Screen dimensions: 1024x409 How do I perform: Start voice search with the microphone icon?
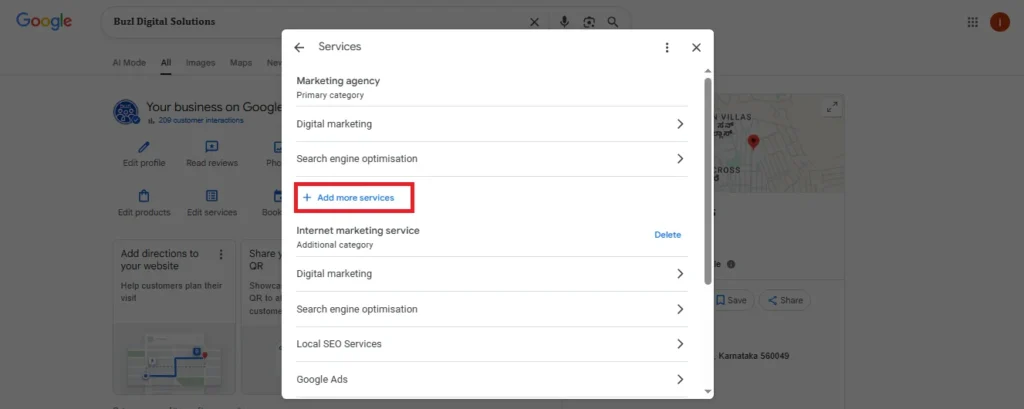click(565, 22)
